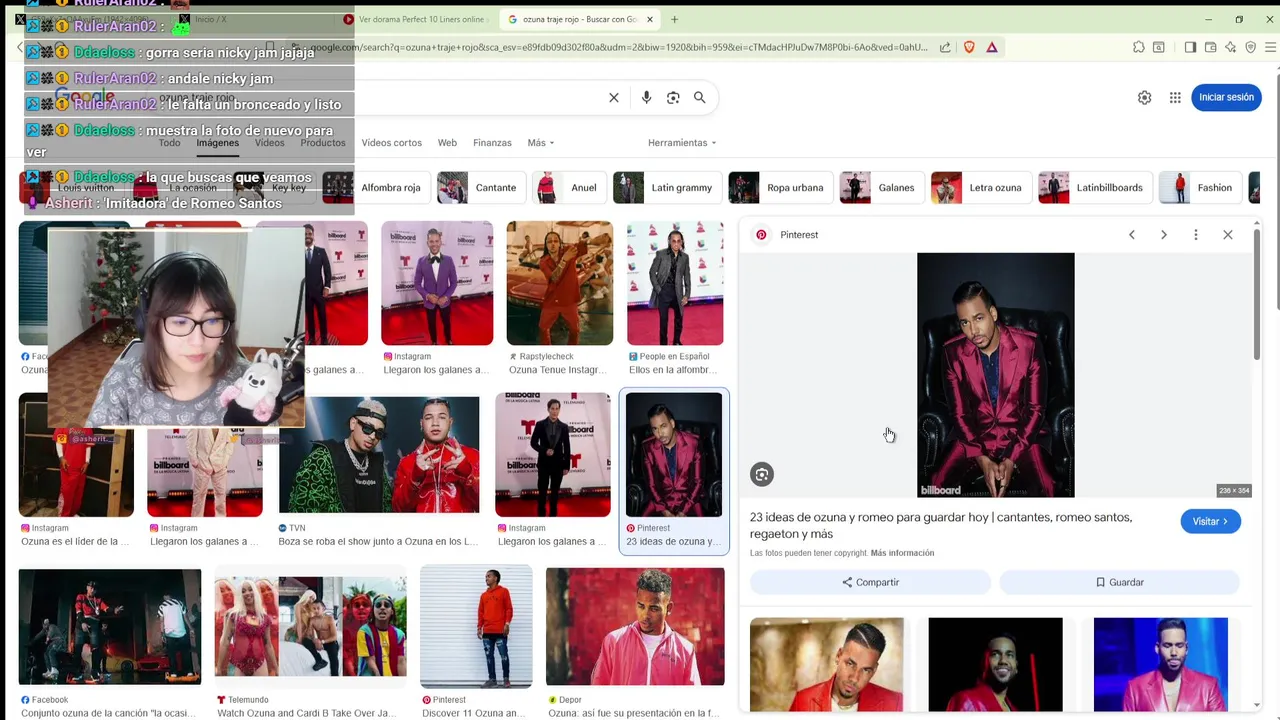1280x720 pixels.
Task: Filter by Latinbillboards chip
Action: pyautogui.click(x=1094, y=188)
